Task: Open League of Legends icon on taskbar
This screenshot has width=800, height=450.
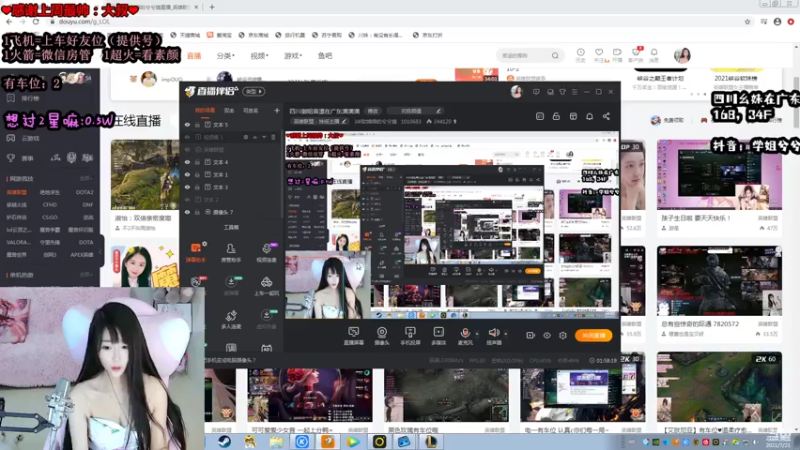Action: [431, 441]
